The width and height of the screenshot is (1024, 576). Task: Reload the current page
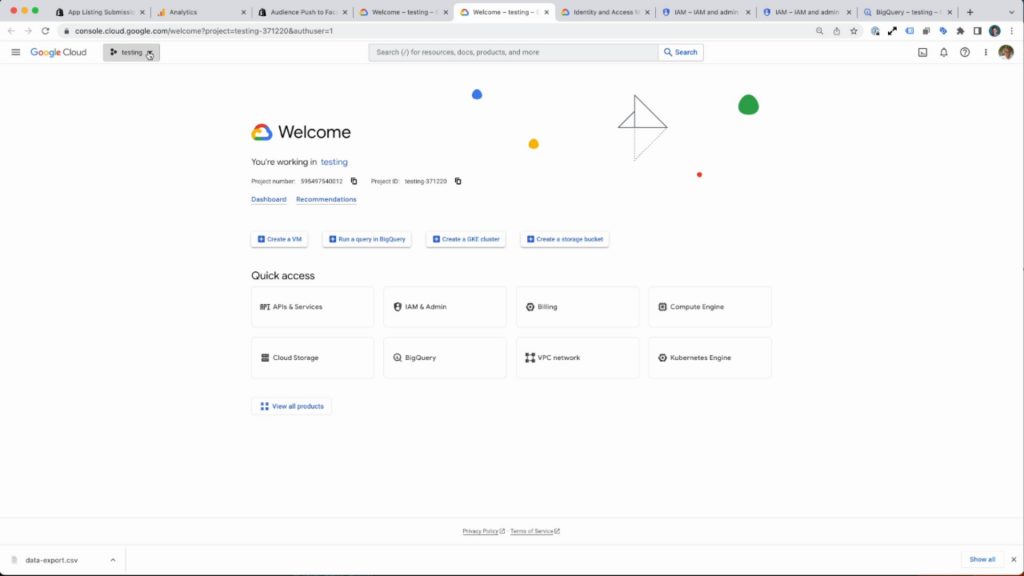tap(45, 31)
